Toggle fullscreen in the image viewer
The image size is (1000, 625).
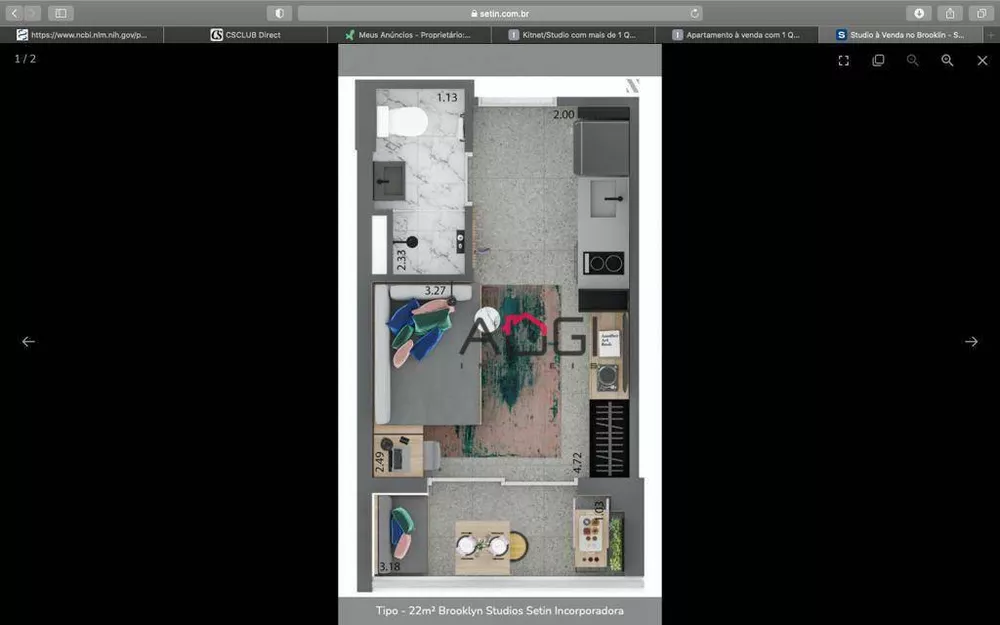(844, 60)
